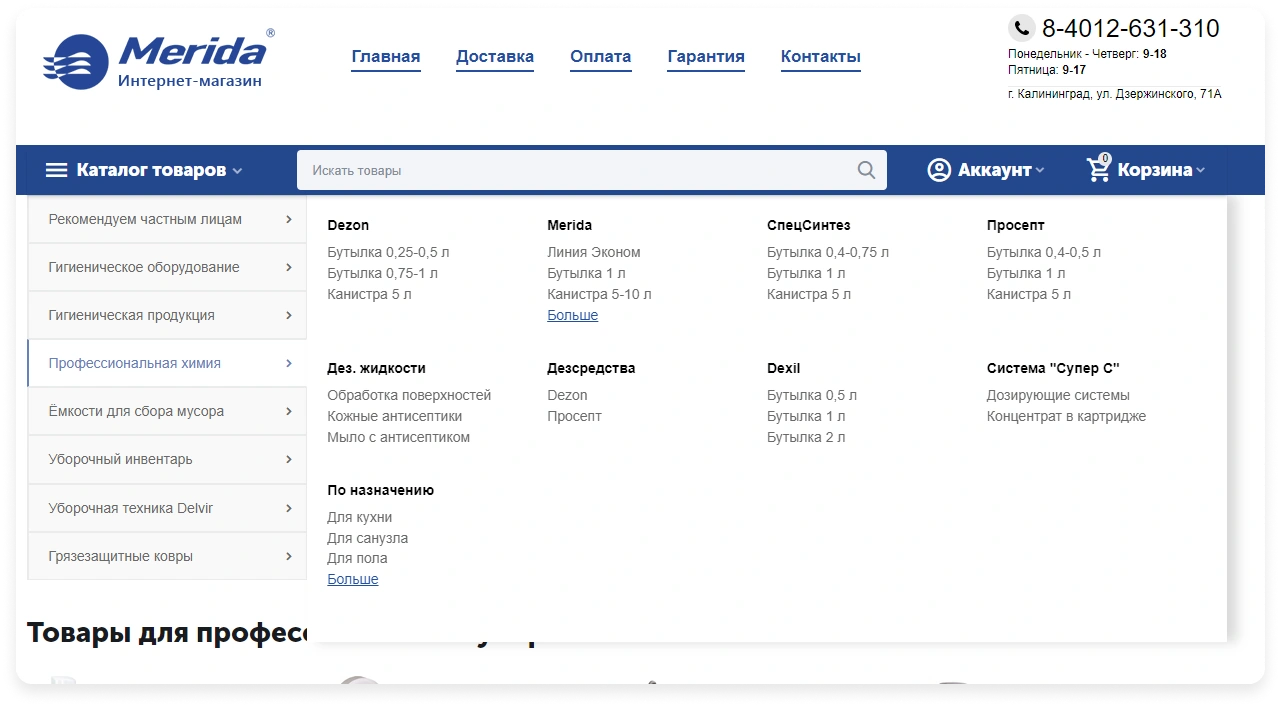1281x708 pixels.
Task: Select Бутылка 2 л under Dexil
Action: point(806,437)
